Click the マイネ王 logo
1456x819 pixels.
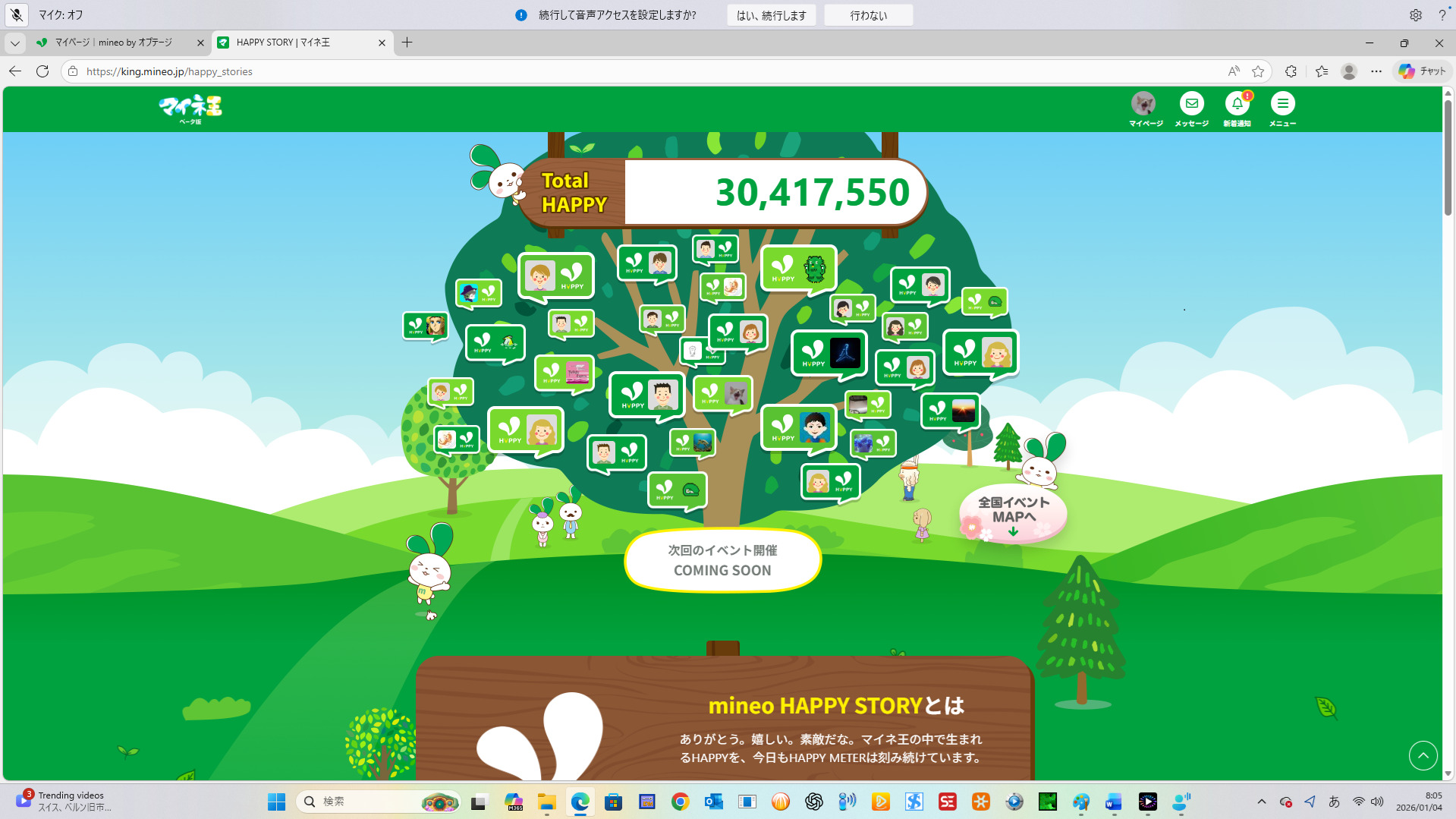point(190,109)
